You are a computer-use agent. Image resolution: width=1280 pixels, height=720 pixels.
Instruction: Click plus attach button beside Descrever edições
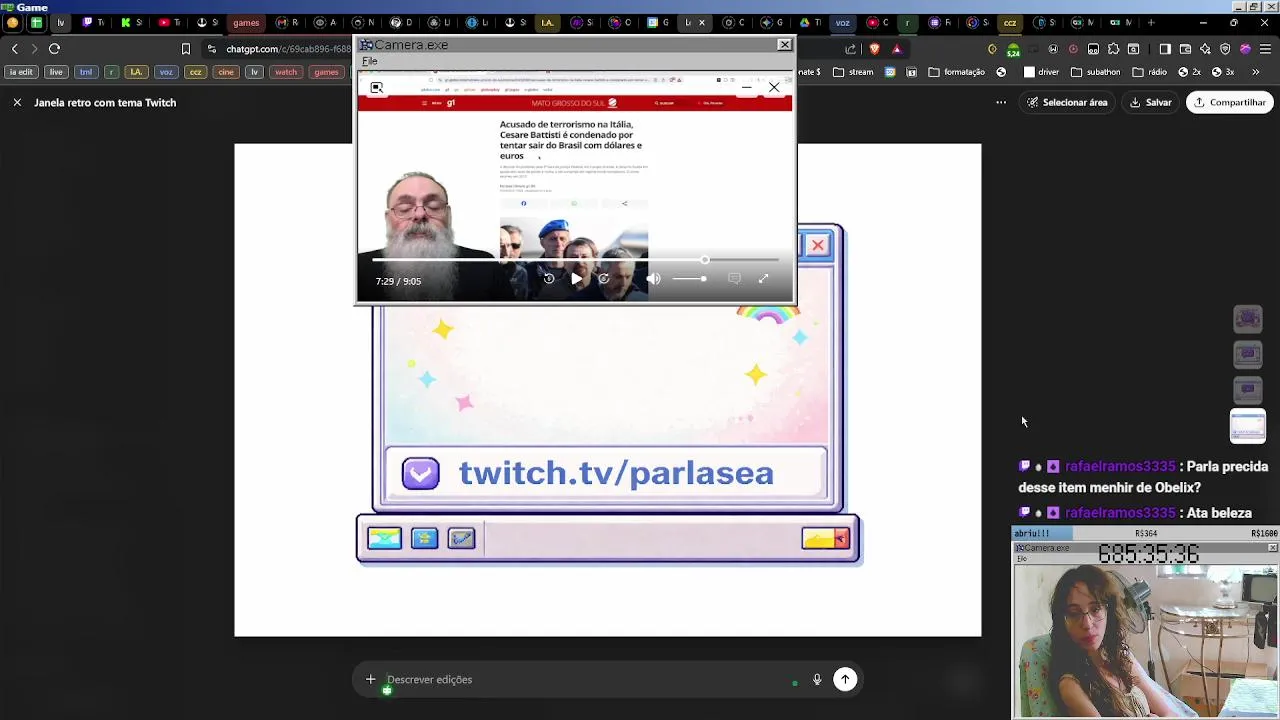pos(370,680)
